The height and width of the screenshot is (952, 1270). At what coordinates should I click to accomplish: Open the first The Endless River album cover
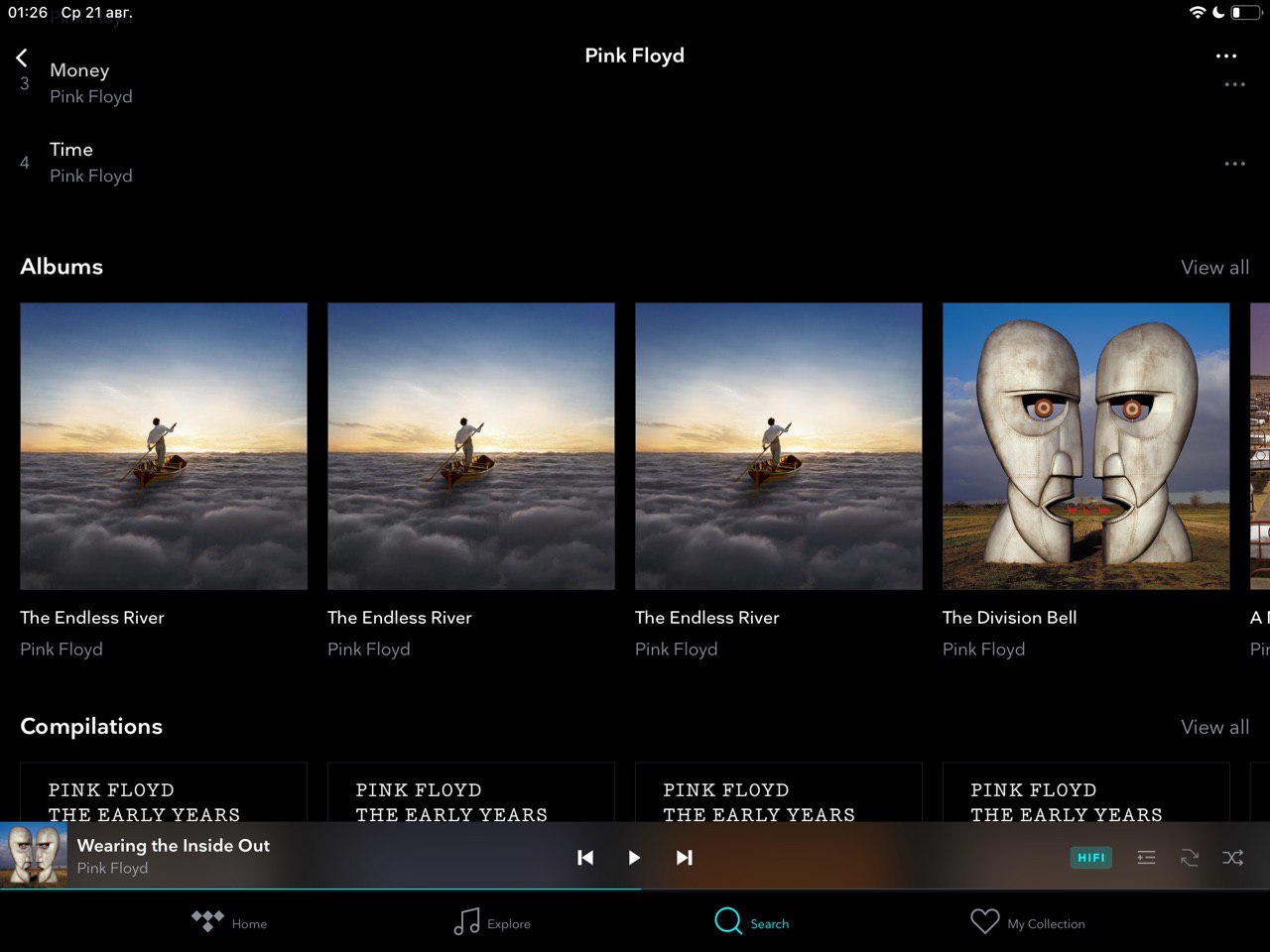(164, 446)
